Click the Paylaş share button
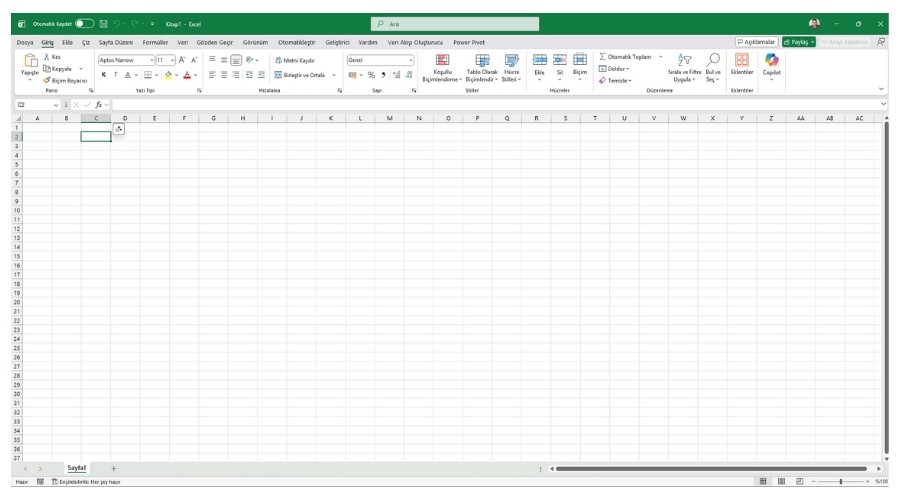The width and height of the screenshot is (900, 500). pos(798,42)
